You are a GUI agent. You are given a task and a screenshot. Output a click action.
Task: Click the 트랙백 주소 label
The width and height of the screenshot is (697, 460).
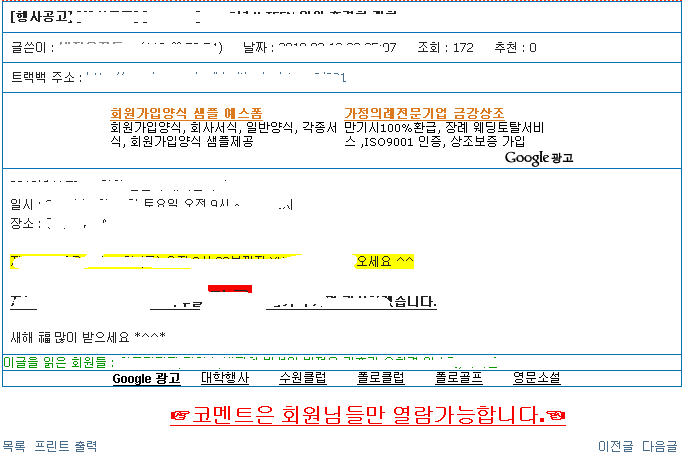46,77
